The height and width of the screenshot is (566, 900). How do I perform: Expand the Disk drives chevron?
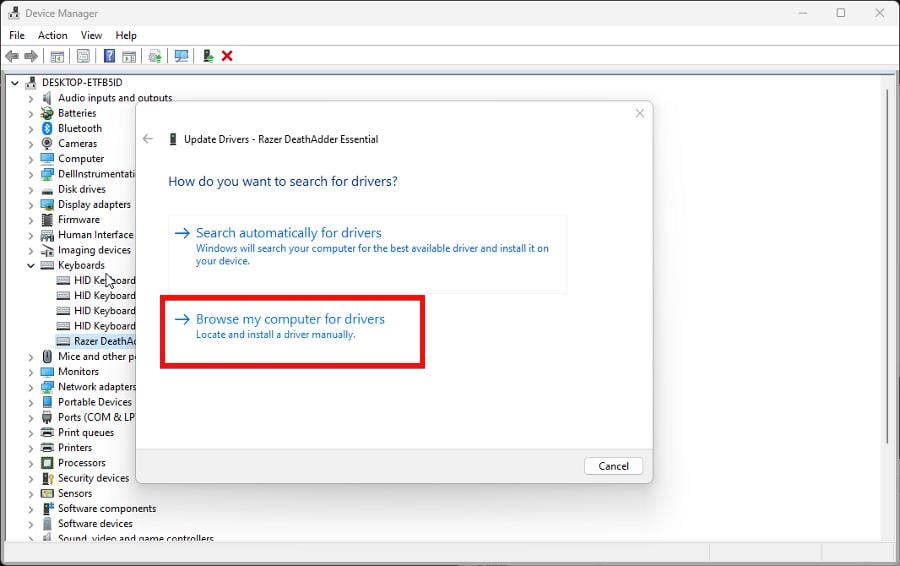(x=31, y=189)
